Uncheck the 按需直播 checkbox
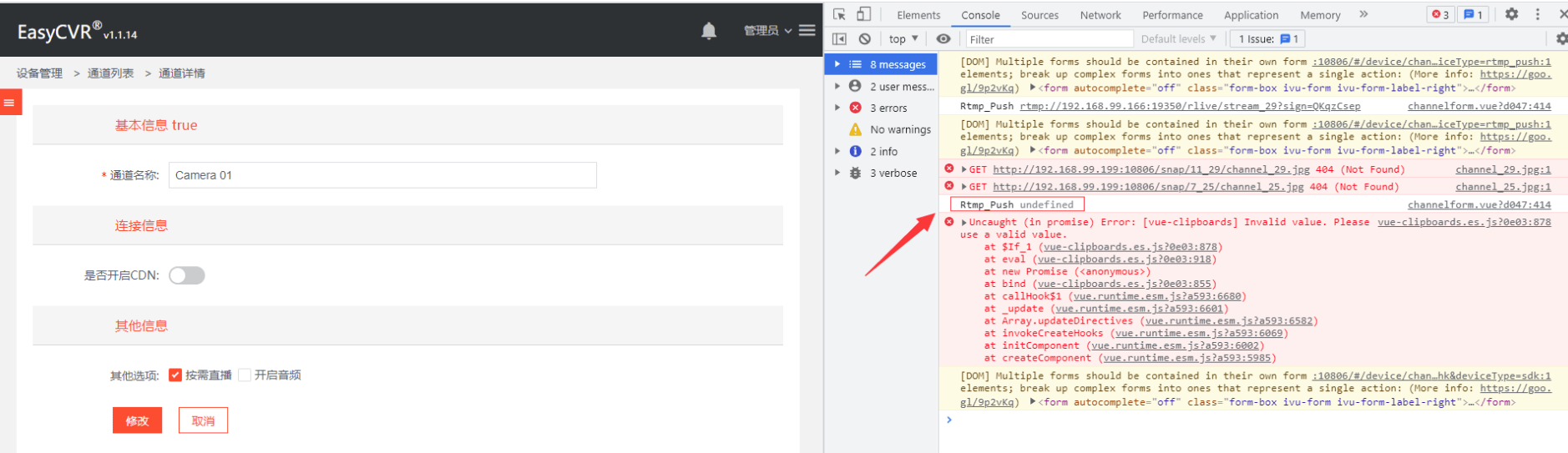 click(175, 375)
